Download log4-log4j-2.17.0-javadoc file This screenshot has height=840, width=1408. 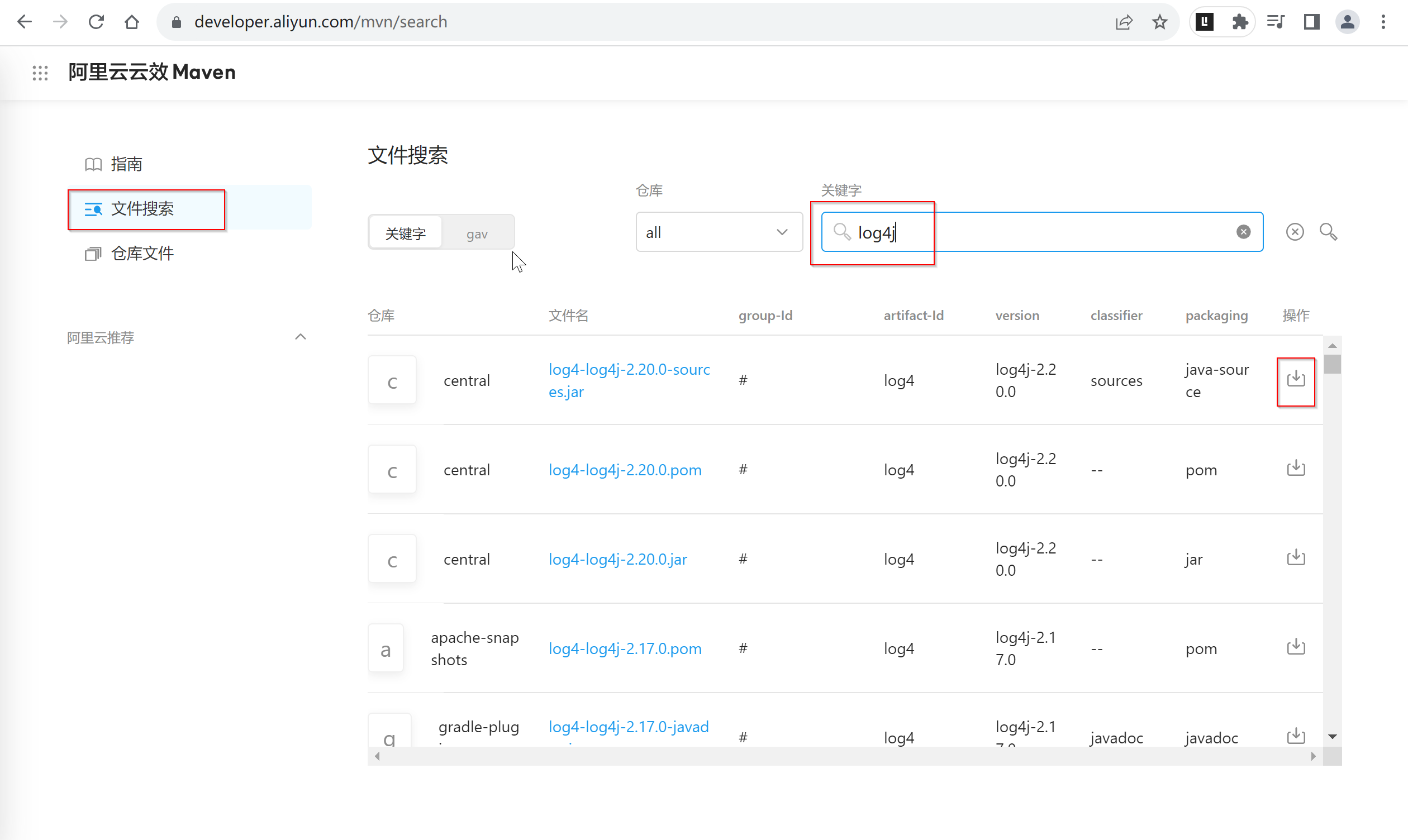[x=1296, y=736]
